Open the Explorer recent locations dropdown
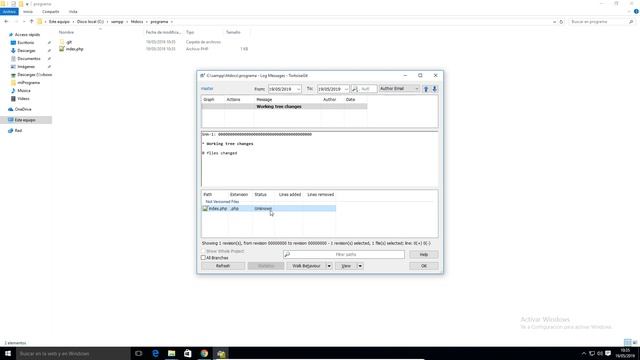Screen dimensions: 640x360 24,22
